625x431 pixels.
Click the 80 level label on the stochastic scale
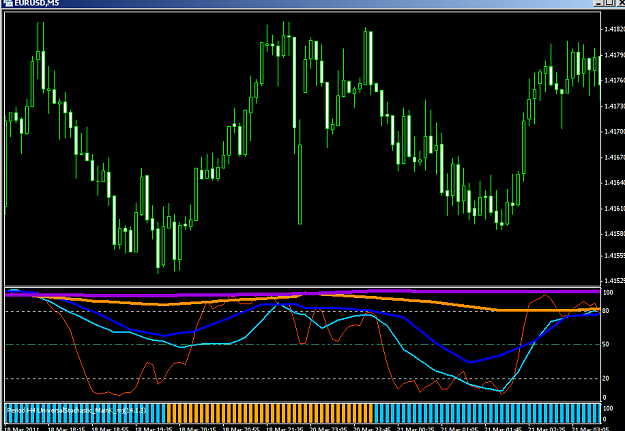(605, 311)
